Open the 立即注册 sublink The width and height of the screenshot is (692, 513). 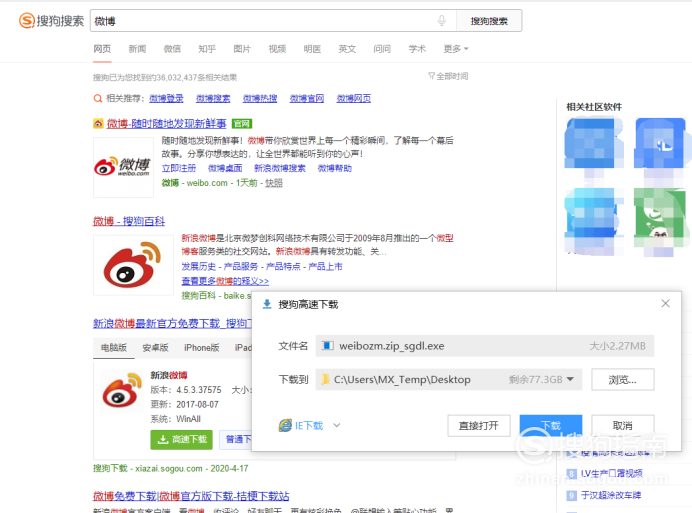[179, 168]
